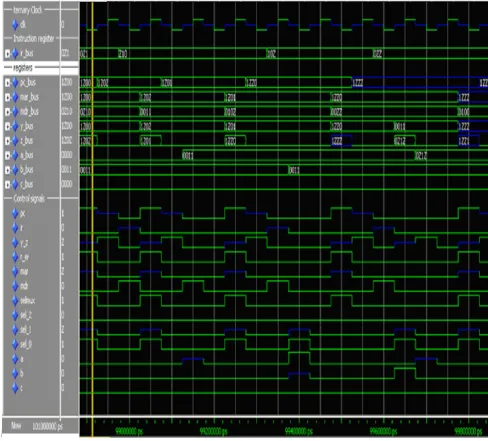Image resolution: width=488 pixels, height=441 pixels.
Task: Click the diamond icon of selmux
Action: coord(15,301)
